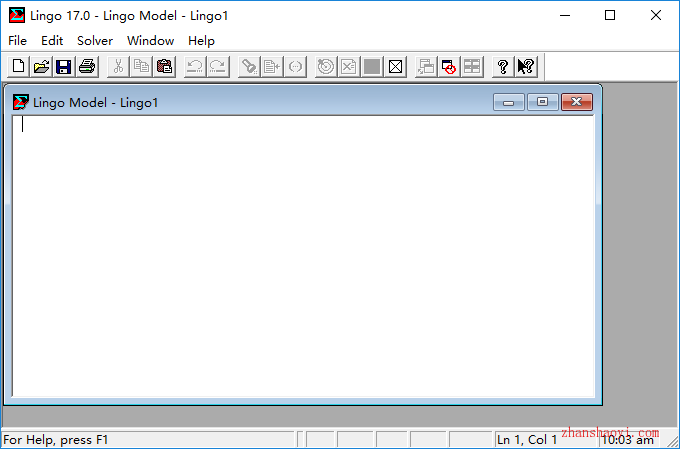Undo the last action in toolbar

coord(195,66)
